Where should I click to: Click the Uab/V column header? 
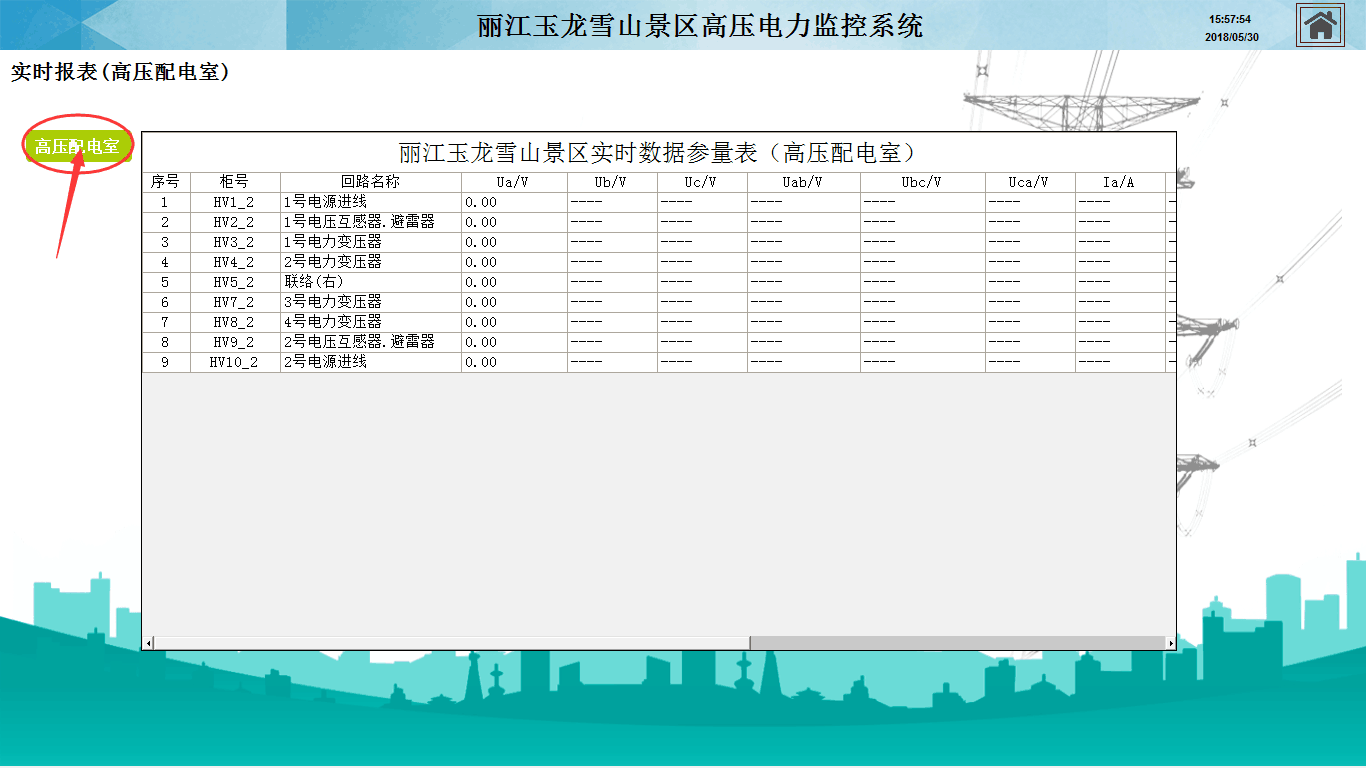tap(803, 182)
